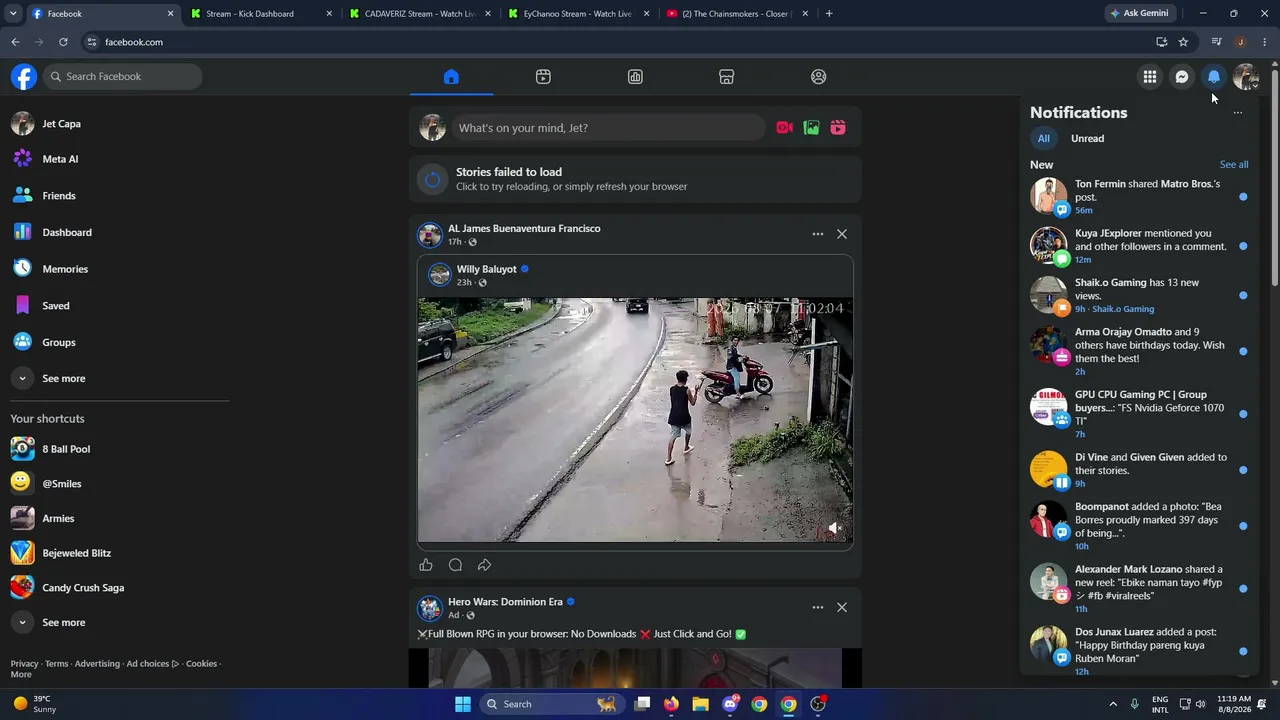The image size is (1280, 720).
Task: Bookmark this page with the star icon
Action: click(x=1183, y=42)
